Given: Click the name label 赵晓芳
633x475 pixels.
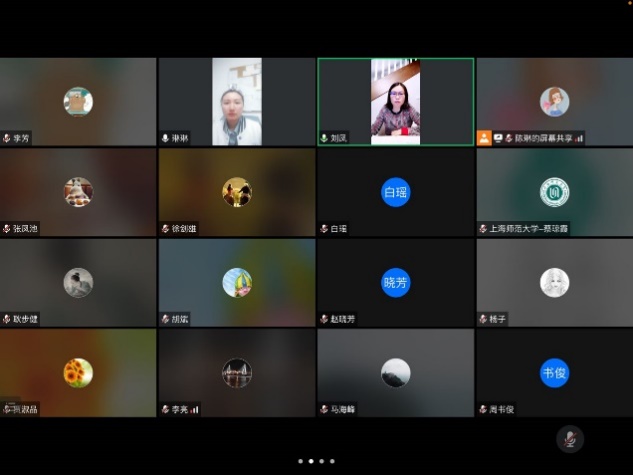Looking at the screenshot, I should tap(342, 319).
